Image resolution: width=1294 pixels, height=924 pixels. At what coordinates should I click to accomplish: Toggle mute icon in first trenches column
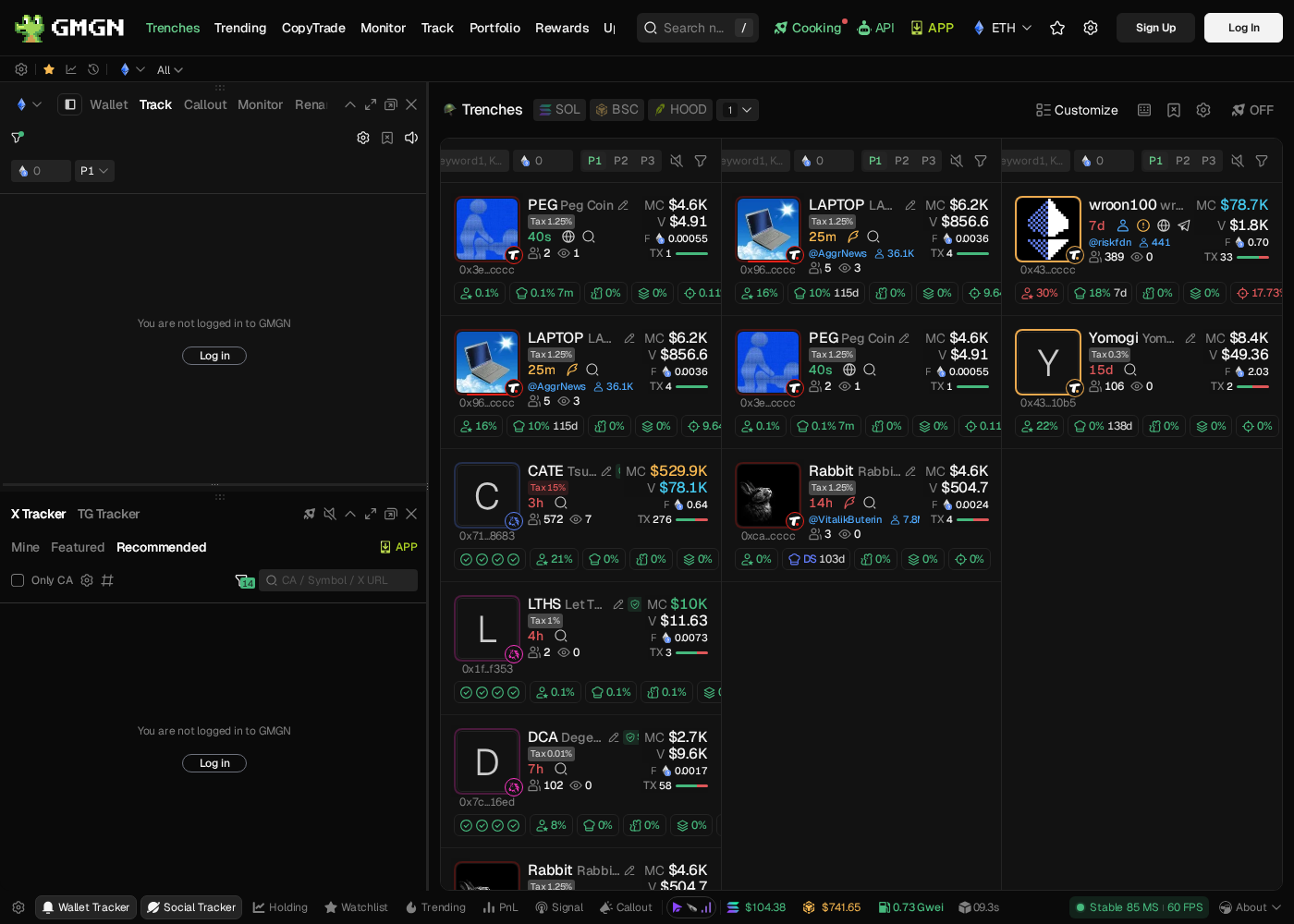click(677, 161)
